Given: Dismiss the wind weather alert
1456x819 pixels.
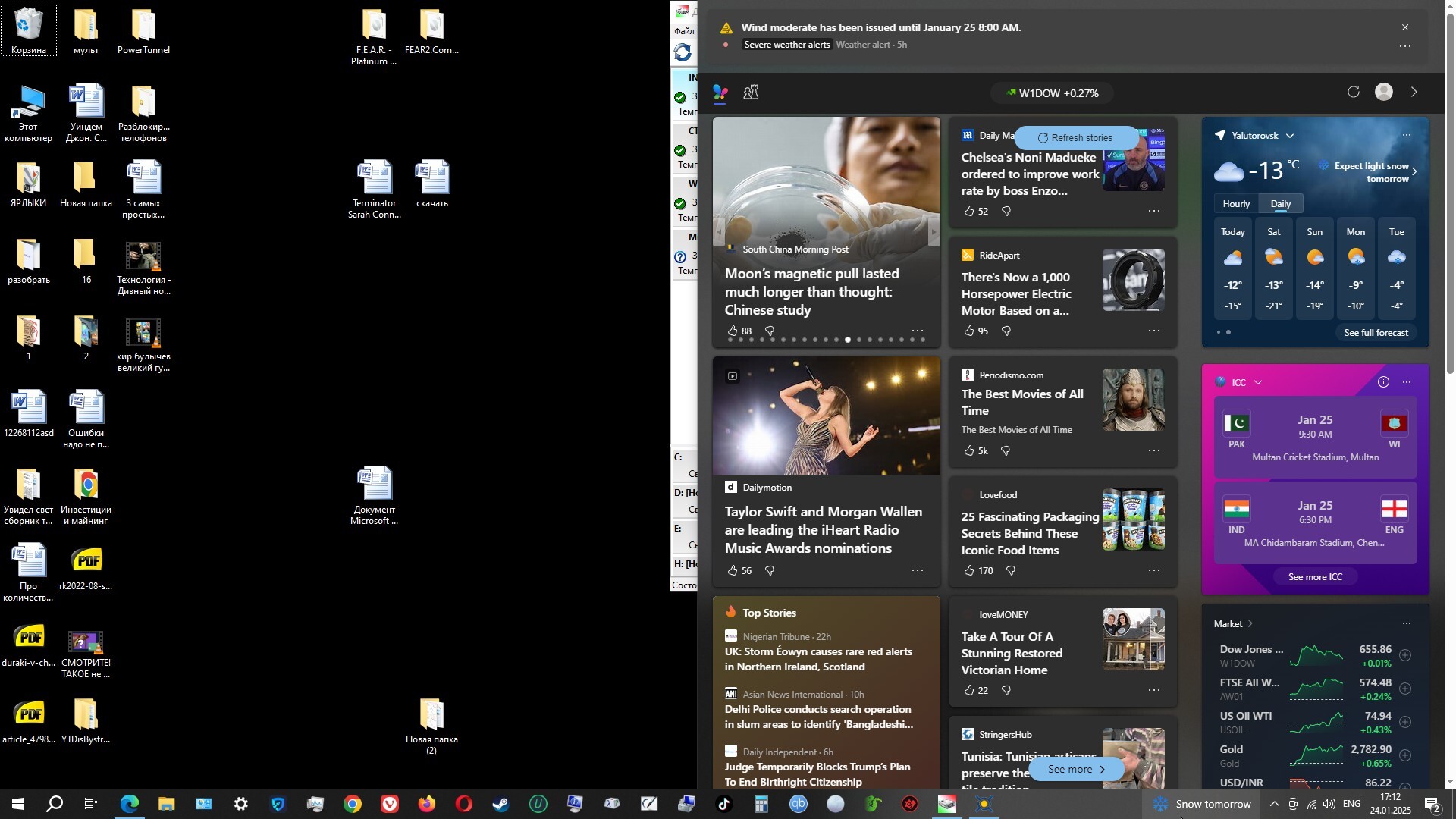Looking at the screenshot, I should coord(1405,27).
